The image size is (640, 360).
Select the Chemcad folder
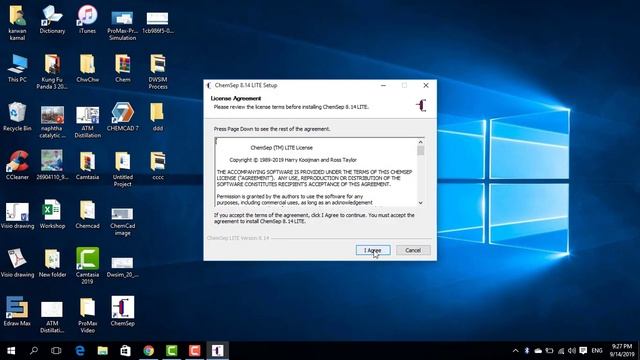[87, 214]
